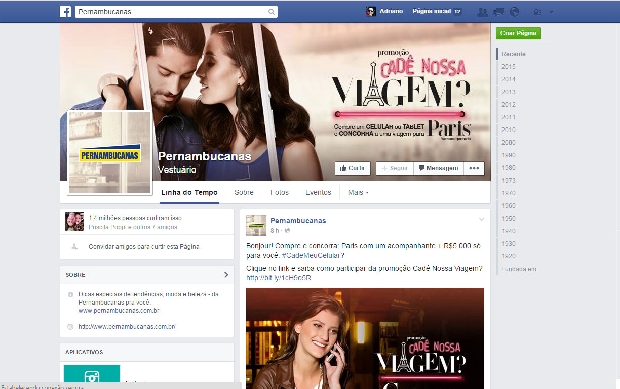Jump to 2010 in timeline
Image resolution: width=620 pixels, height=389 pixels.
tap(508, 130)
